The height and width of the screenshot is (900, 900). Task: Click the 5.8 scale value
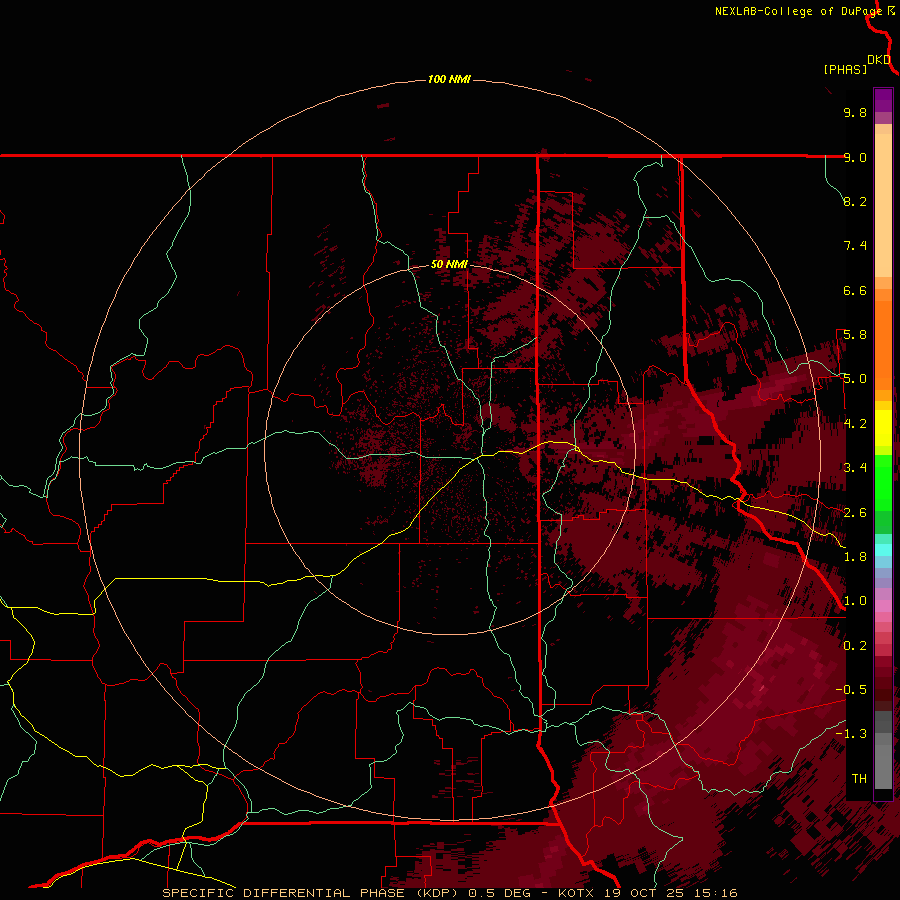coord(855,335)
